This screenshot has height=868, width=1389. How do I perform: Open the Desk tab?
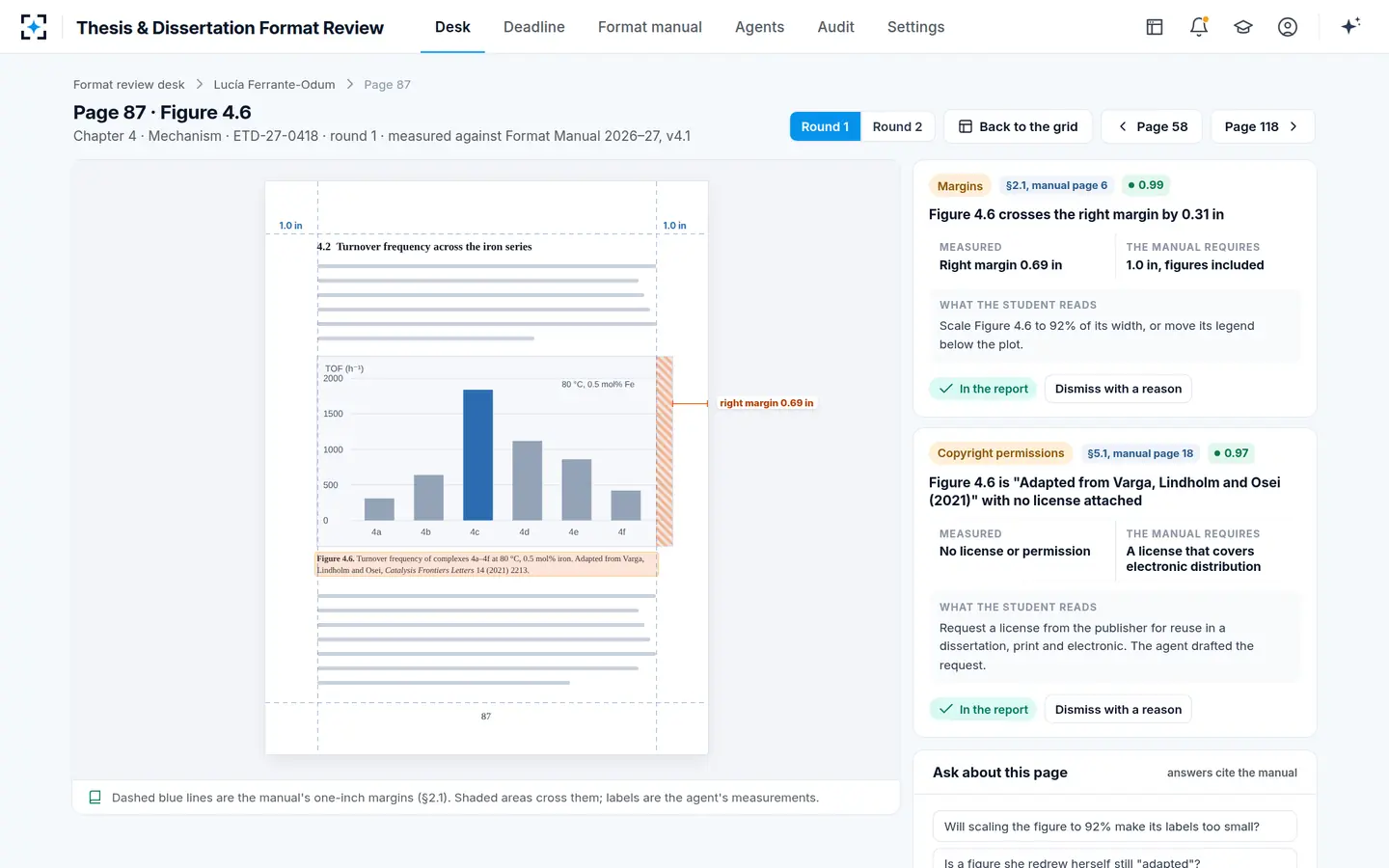[452, 27]
